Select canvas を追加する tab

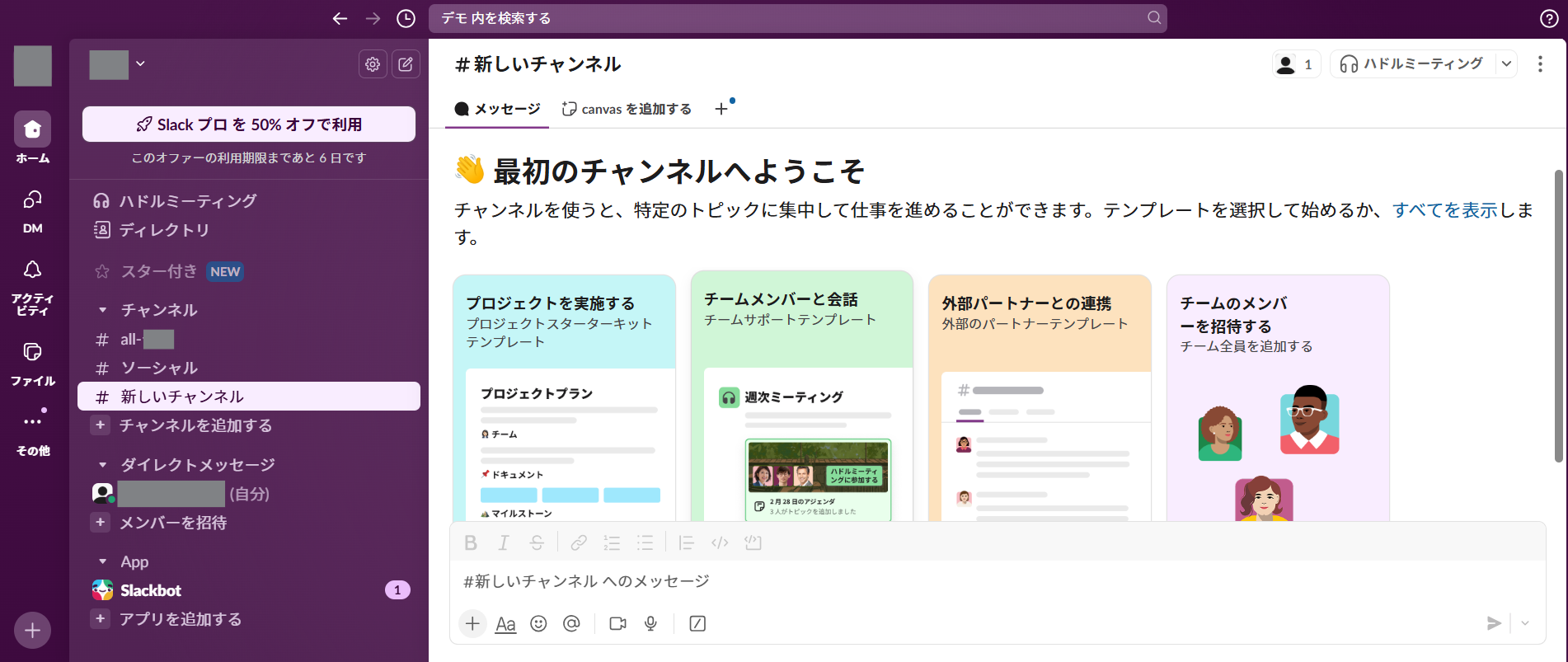[x=627, y=109]
